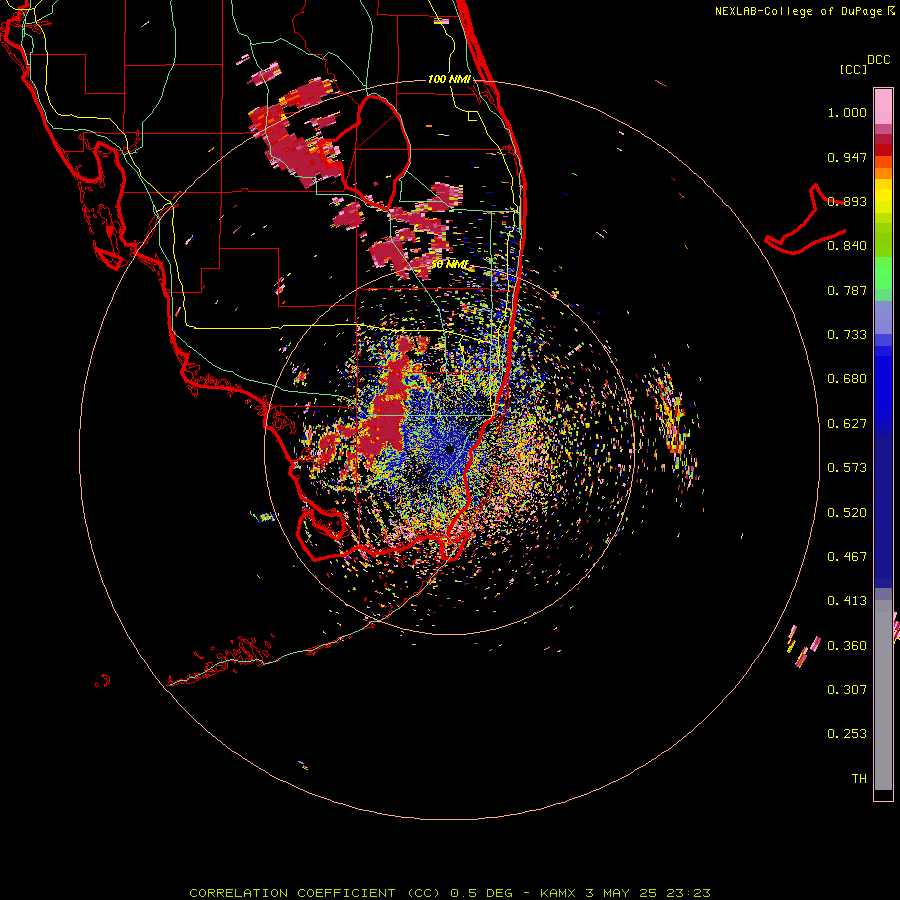This screenshot has height=900, width=900.
Task: Pick the orange segment of color bar
Action: click(x=883, y=173)
